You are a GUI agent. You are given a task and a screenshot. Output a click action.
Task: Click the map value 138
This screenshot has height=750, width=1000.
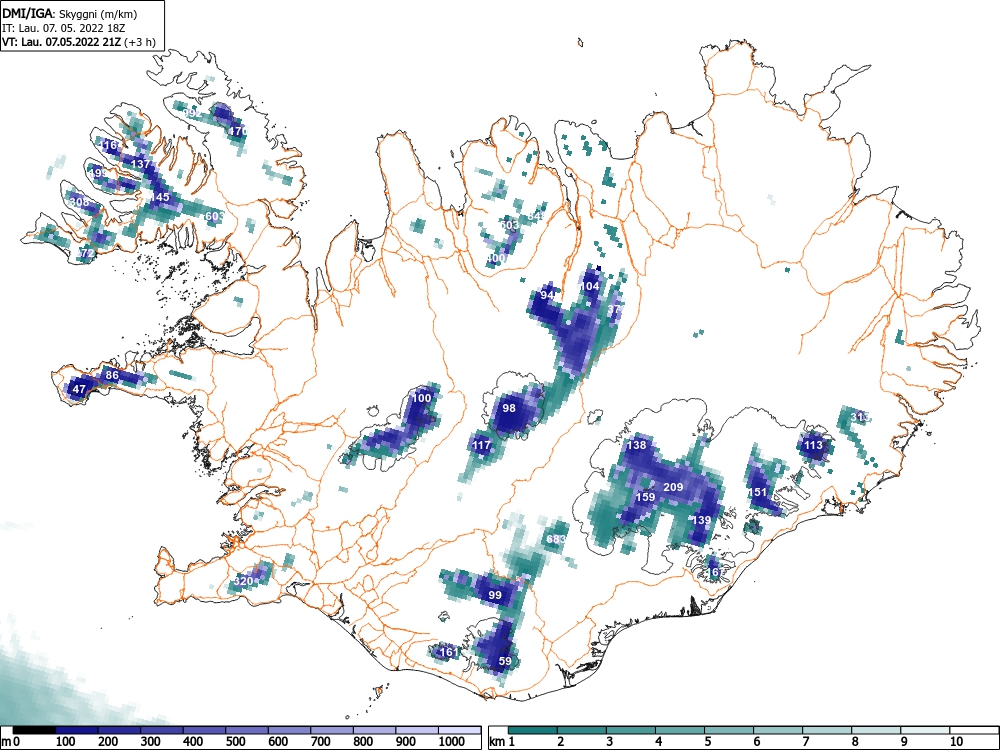(636, 445)
